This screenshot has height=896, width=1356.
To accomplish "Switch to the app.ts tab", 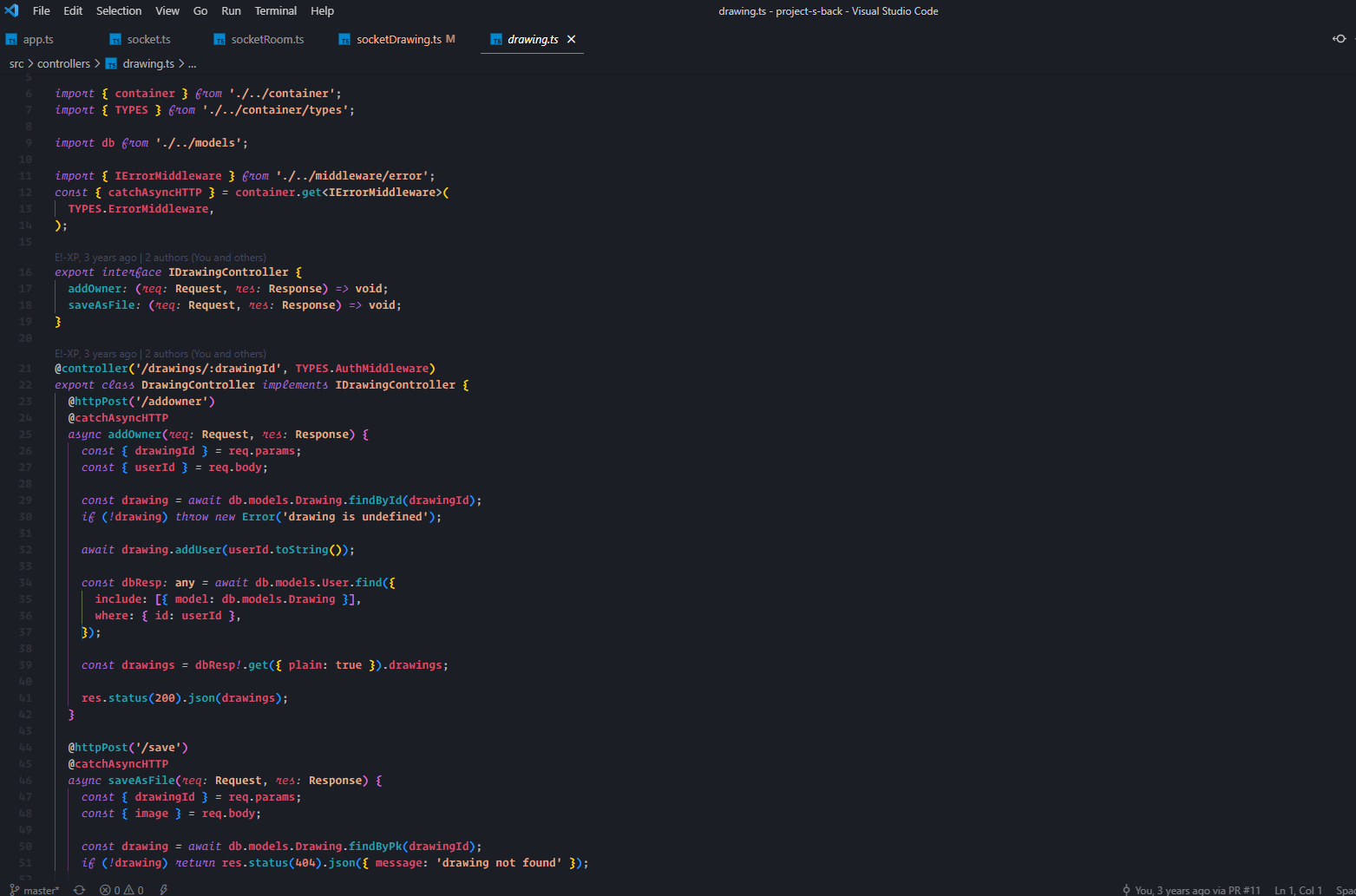I will (38, 39).
